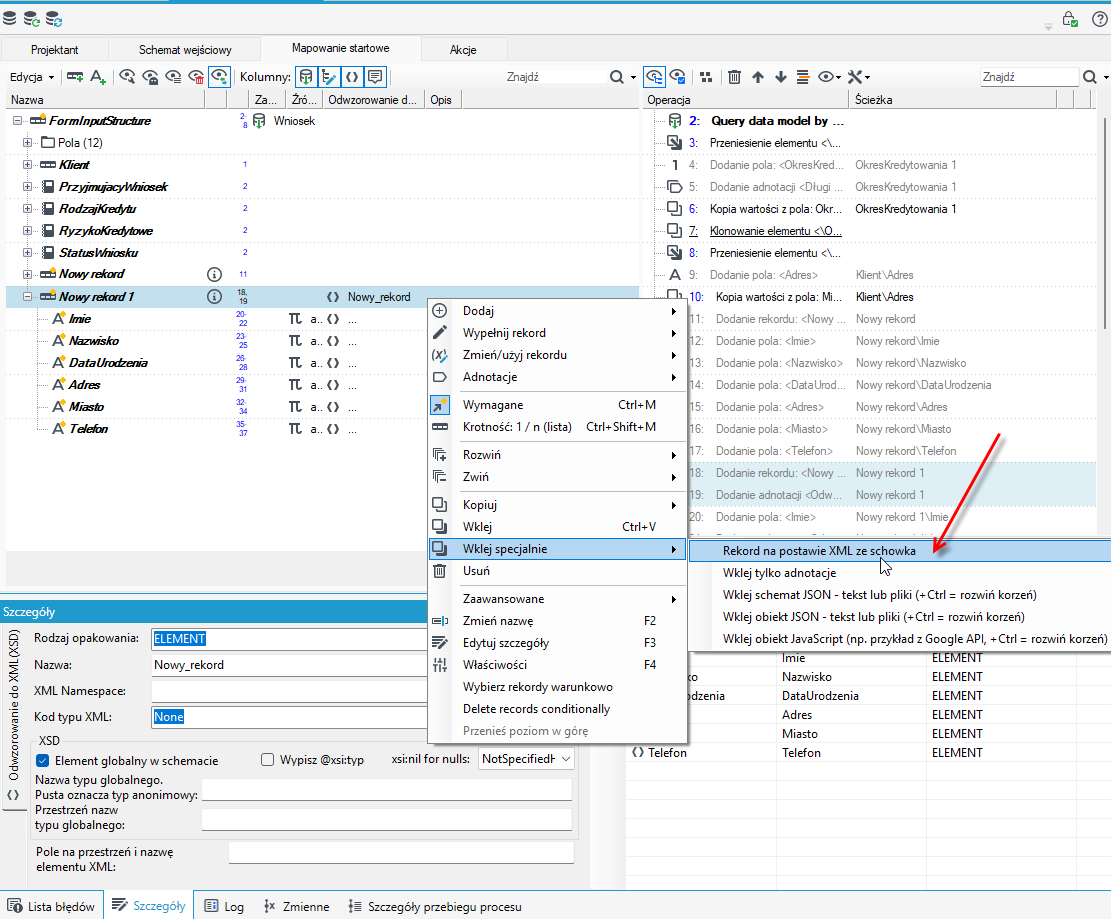
Task: Click the 'XML Namespace' input field
Action: (x=290, y=691)
